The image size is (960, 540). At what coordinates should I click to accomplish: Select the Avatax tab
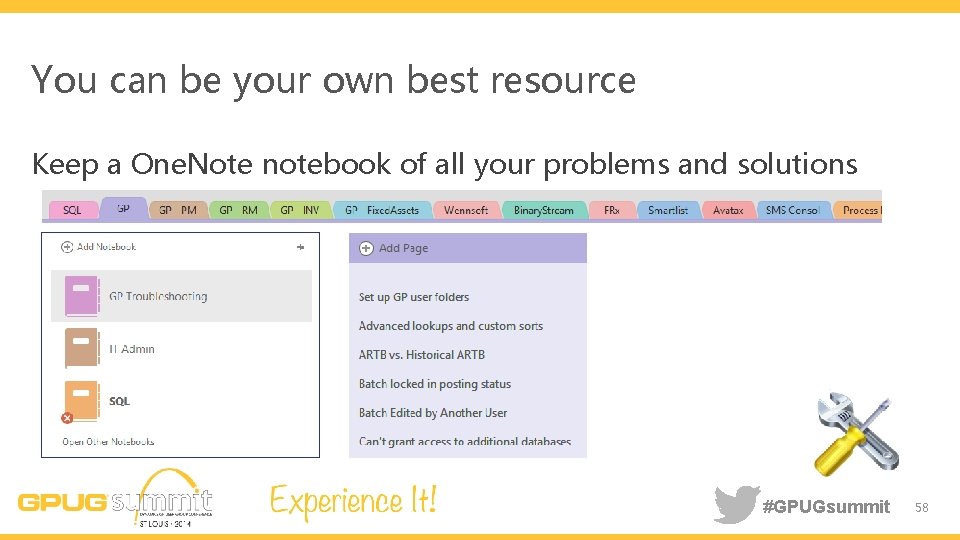(728, 210)
